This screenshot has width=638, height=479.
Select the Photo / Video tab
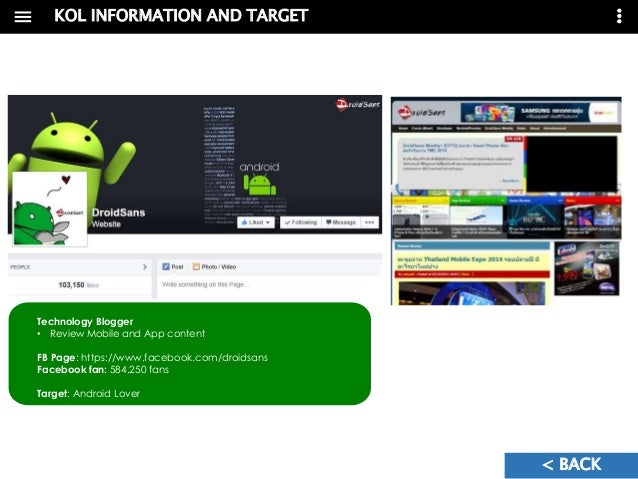coord(214,267)
